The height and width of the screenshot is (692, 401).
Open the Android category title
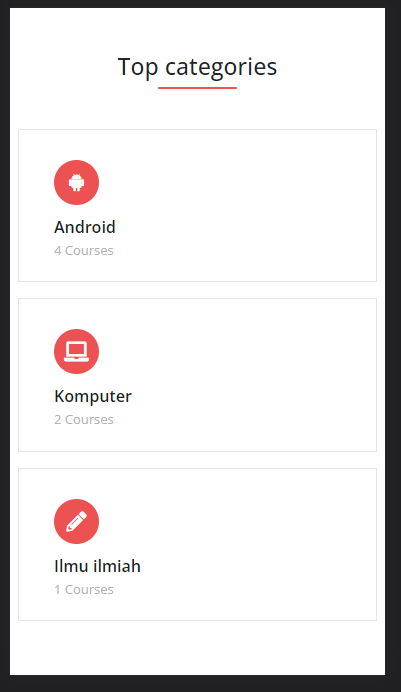pyautogui.click(x=85, y=227)
